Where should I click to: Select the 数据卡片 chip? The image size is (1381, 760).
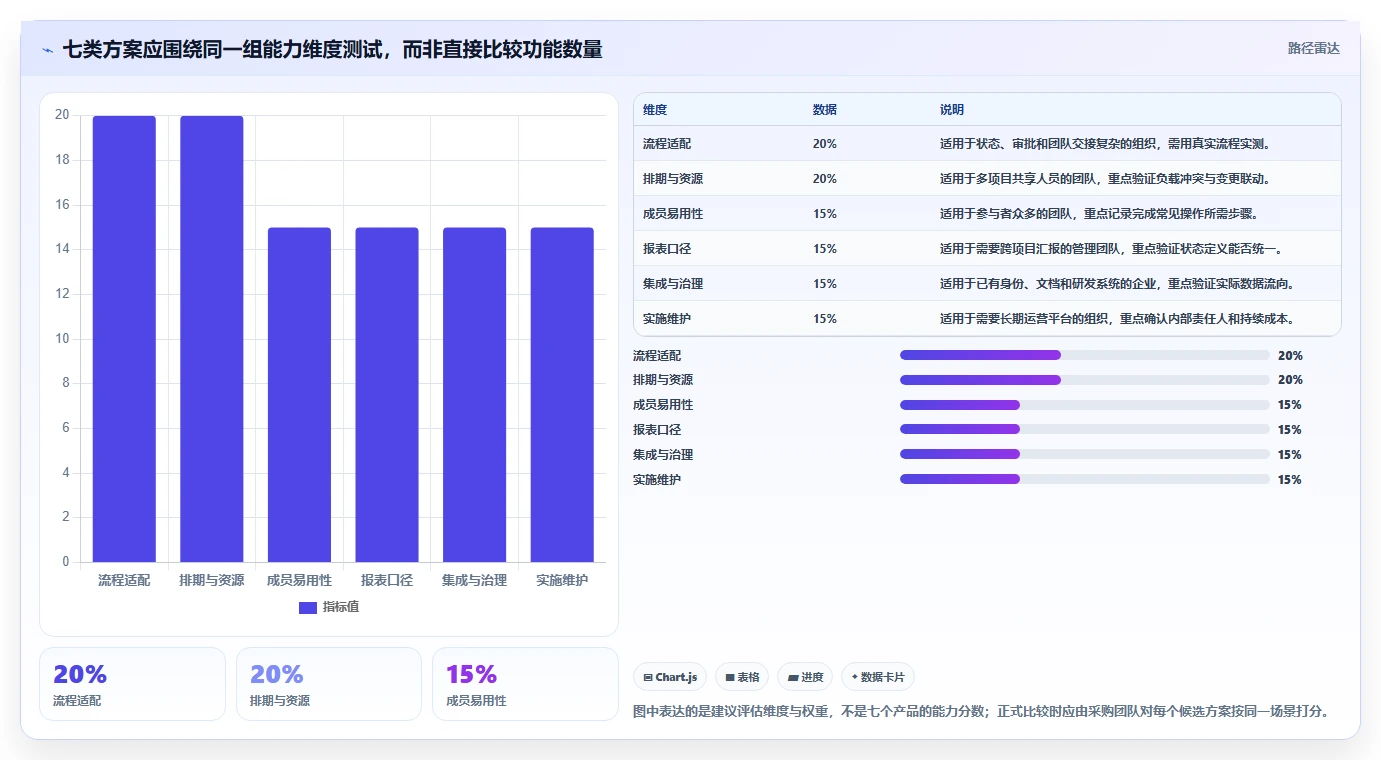click(878, 677)
